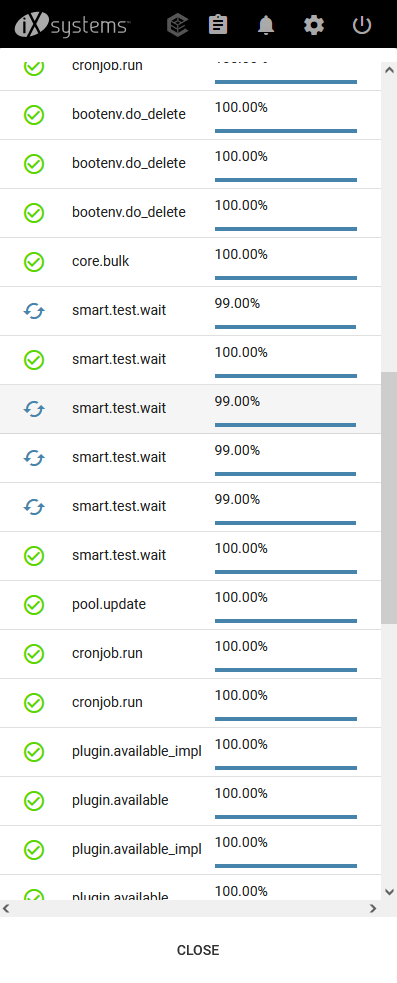The width and height of the screenshot is (397, 983).
Task: Close the task manager dialog
Action: point(198,950)
